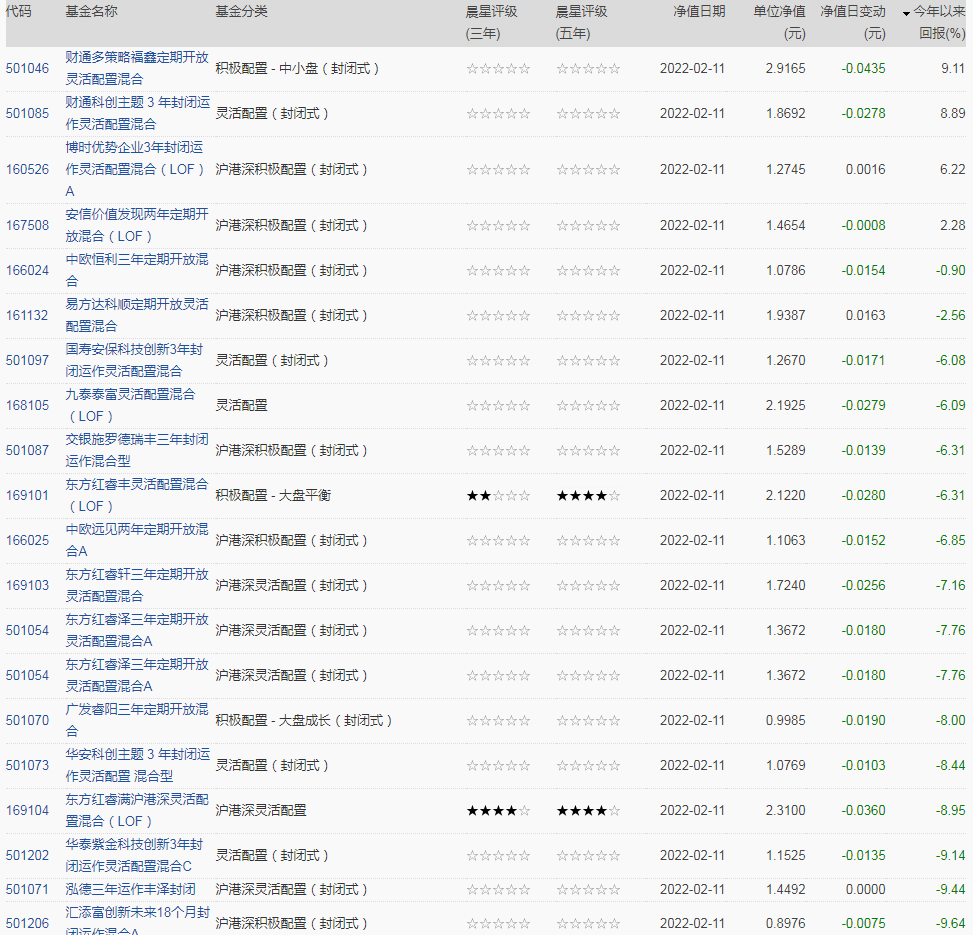Open fund code 501046 link
The width and height of the screenshot is (973, 935).
pyautogui.click(x=27, y=68)
